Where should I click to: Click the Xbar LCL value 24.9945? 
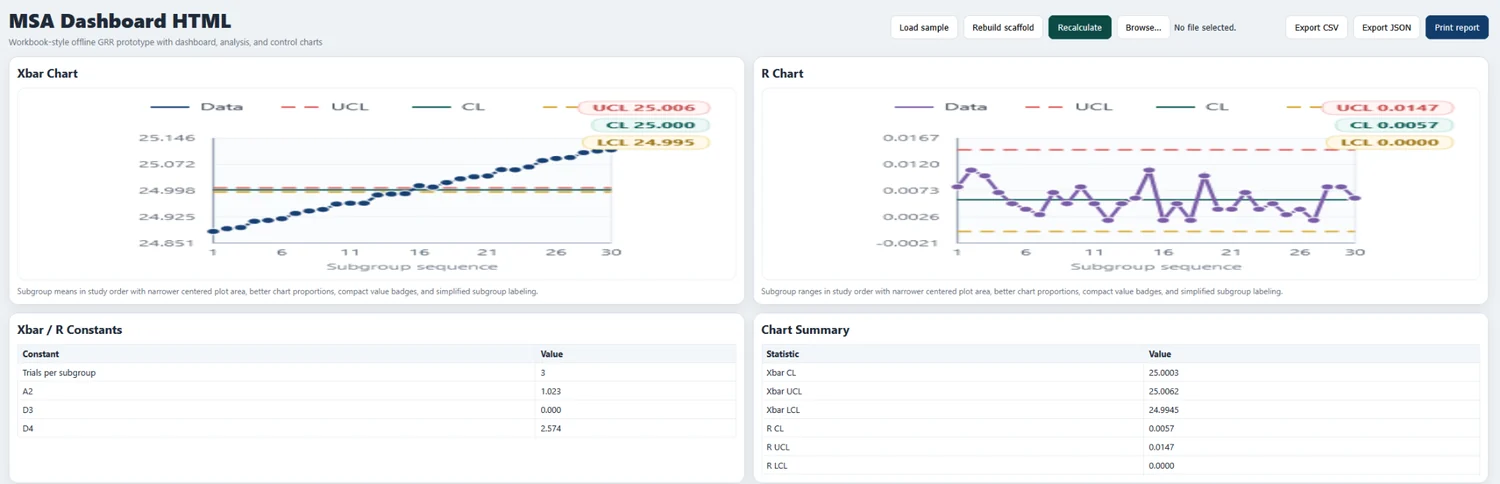pos(1163,410)
